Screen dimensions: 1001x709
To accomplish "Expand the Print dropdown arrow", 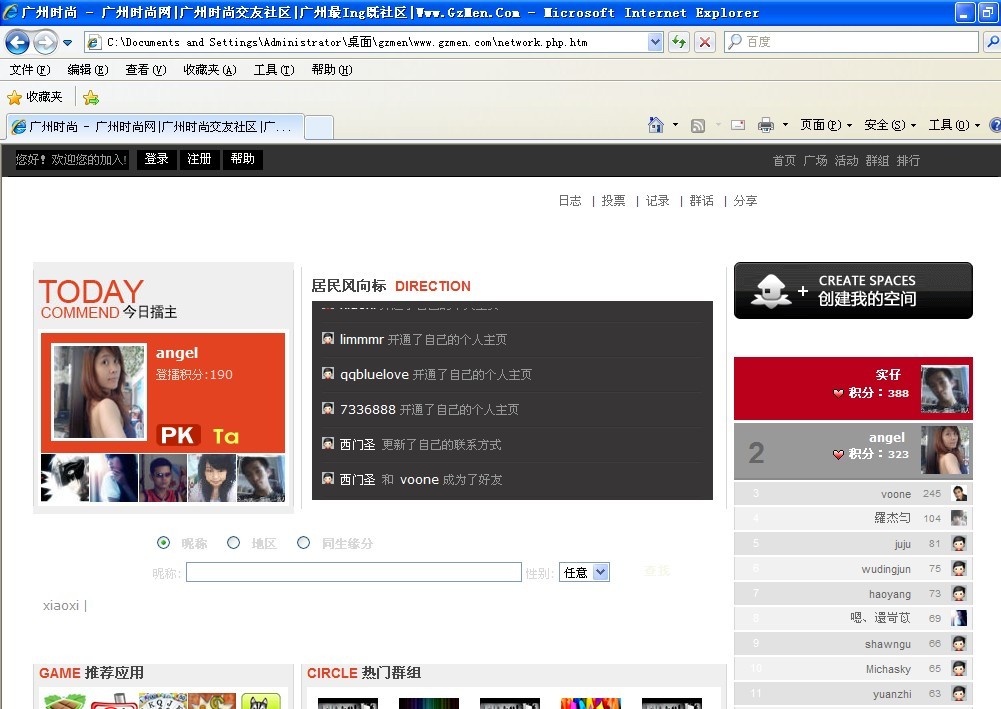I will (x=785, y=124).
